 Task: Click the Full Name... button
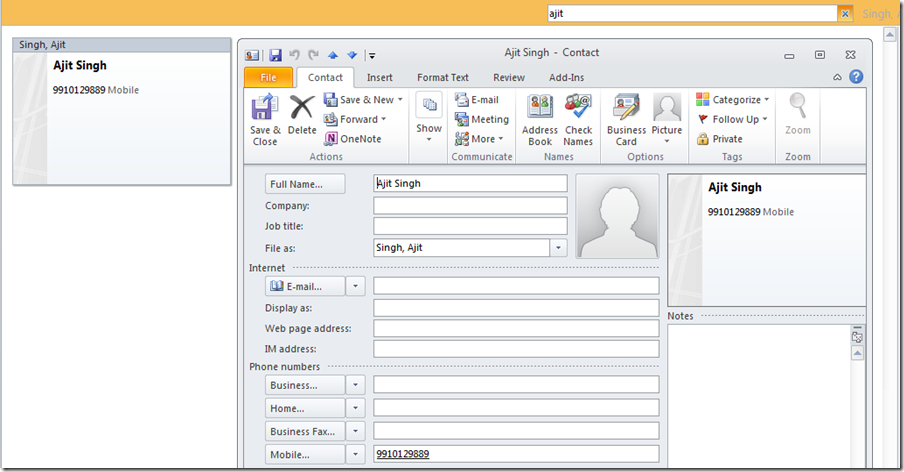coord(305,184)
